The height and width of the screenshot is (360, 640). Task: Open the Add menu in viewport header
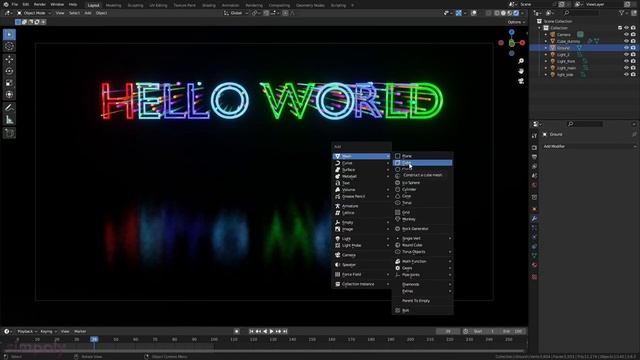[88, 13]
